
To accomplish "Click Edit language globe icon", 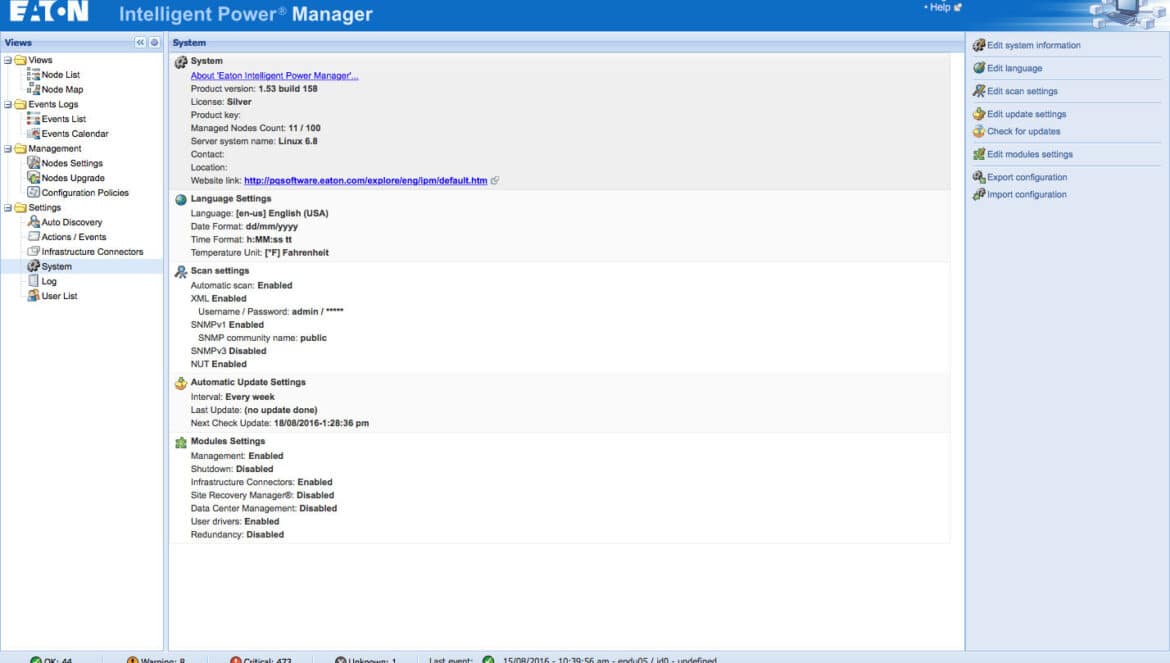I will click(979, 68).
